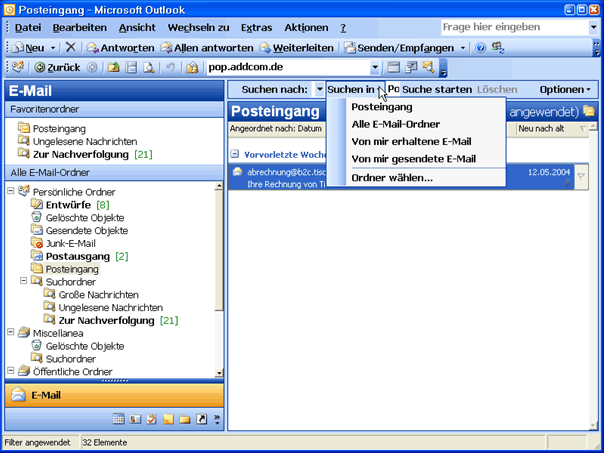Select Große Nachrichten search folder
Viewport: 606px width, 454px height.
[99, 295]
